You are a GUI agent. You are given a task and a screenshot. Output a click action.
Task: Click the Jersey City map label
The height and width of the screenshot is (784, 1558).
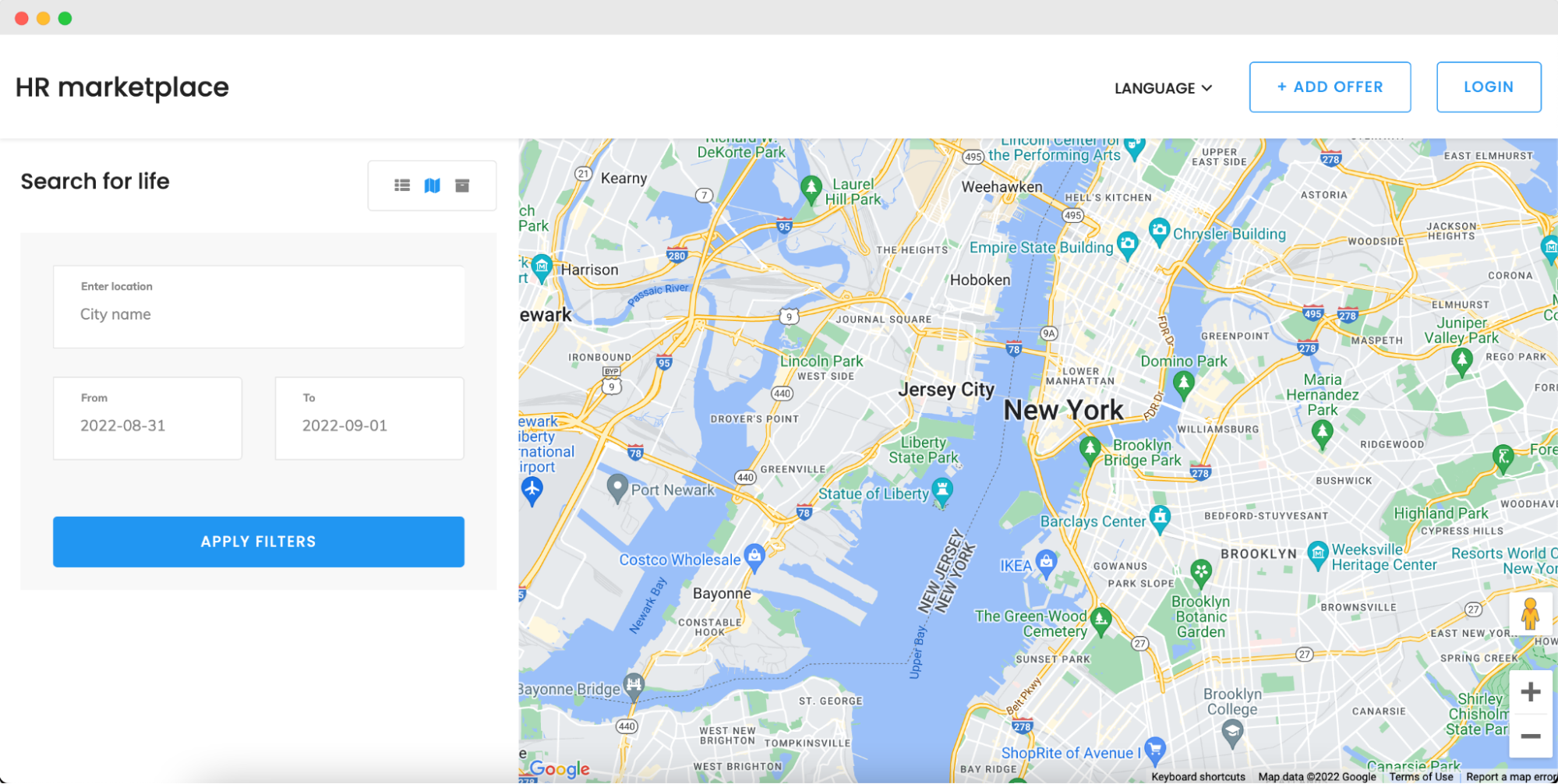click(x=946, y=390)
